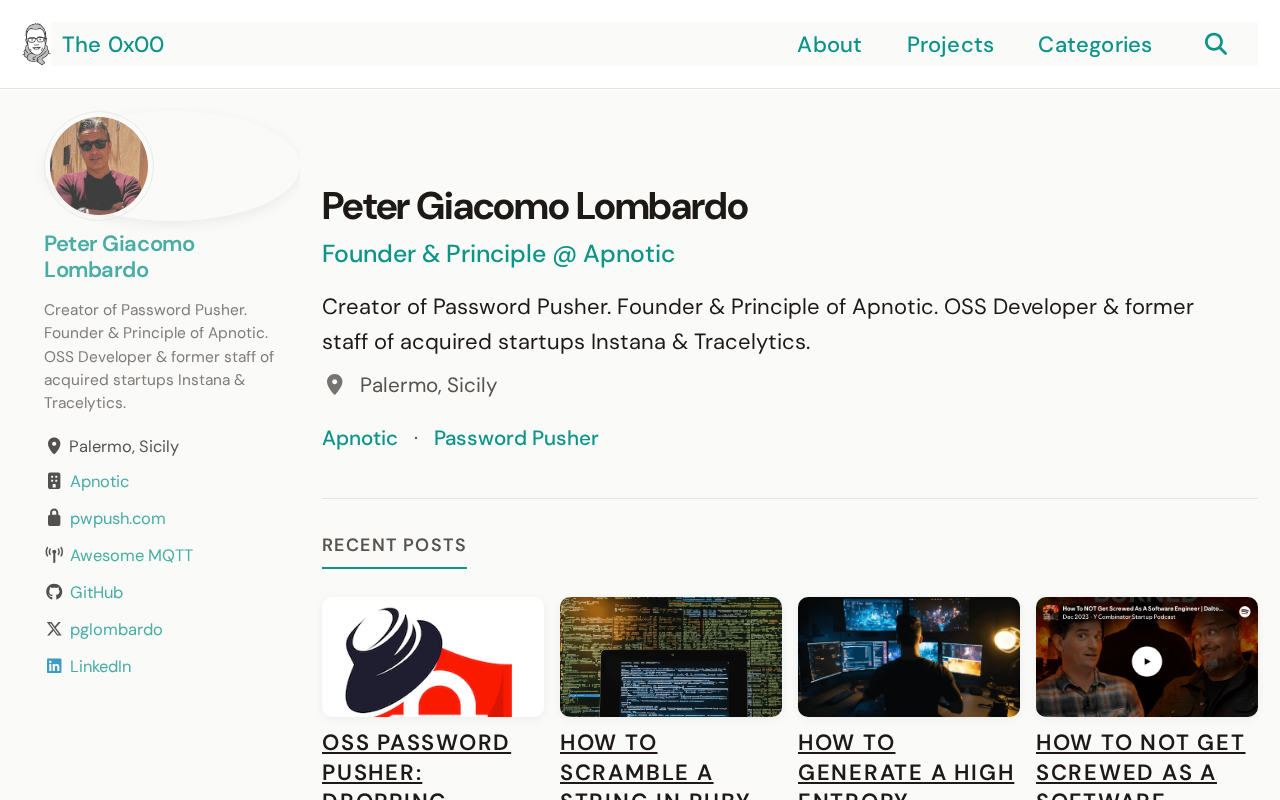Open the About menu item

pyautogui.click(x=829, y=45)
